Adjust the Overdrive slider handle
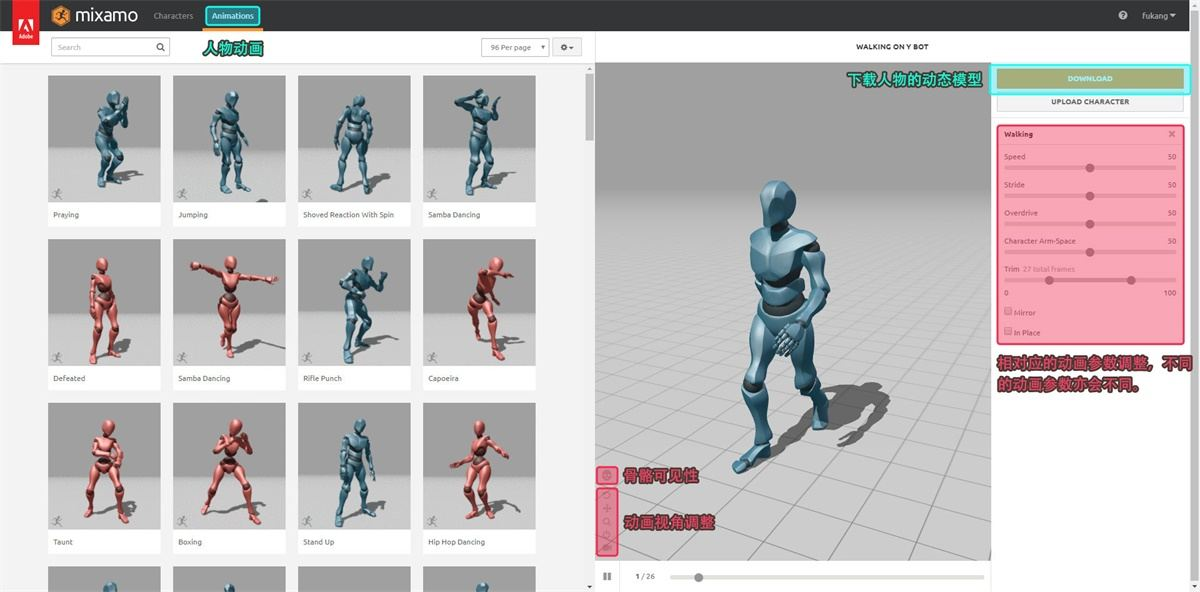This screenshot has width=1200, height=592. tap(1090, 224)
